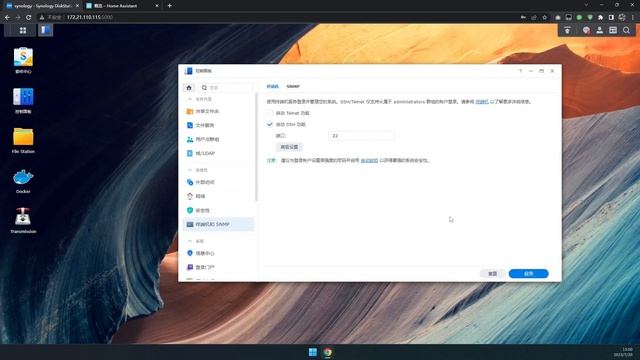Screen dimensions: 640x360
Task: Toggle the SSH service checkbox
Action: [x=270, y=124]
